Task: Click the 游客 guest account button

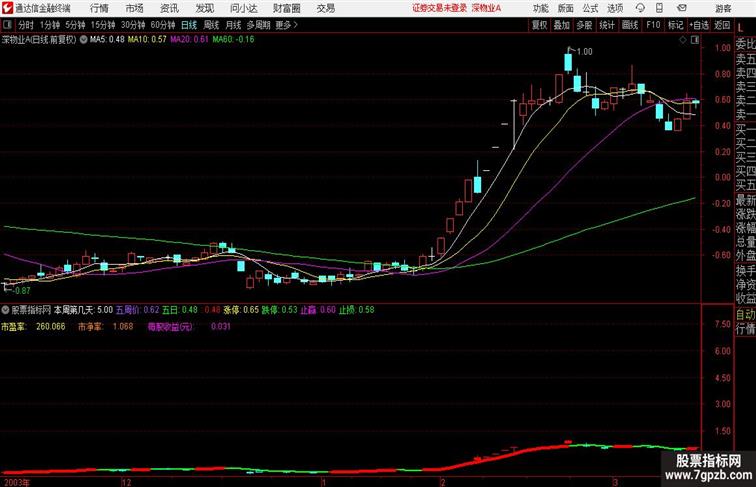Action: [723, 8]
